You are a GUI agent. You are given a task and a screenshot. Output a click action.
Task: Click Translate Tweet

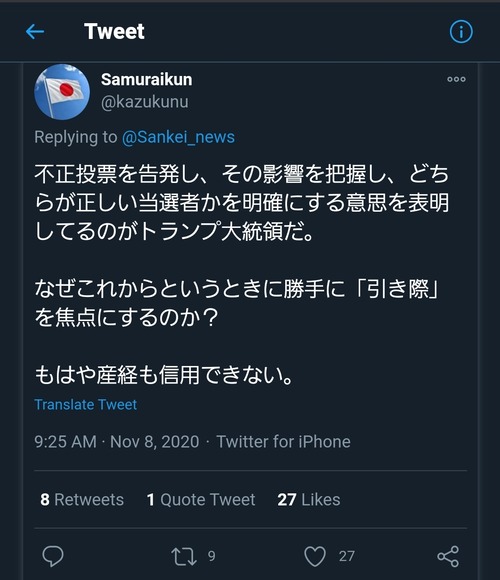pyautogui.click(x=85, y=405)
